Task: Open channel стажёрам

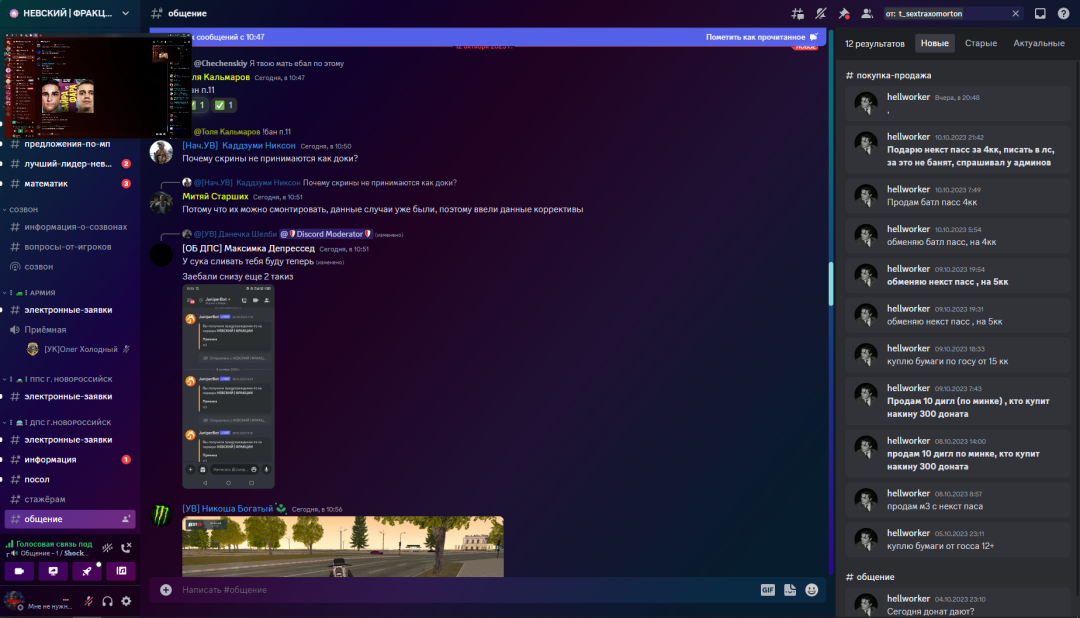Action: (70, 499)
